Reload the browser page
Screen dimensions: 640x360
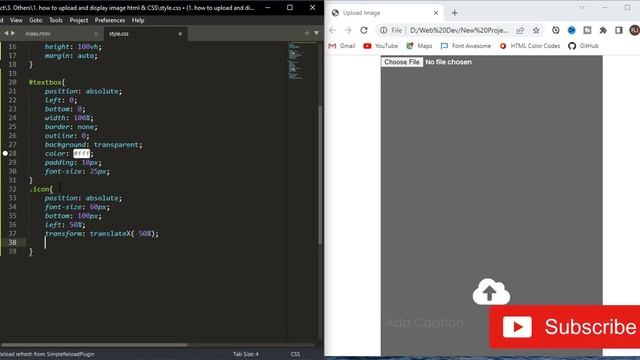(x=364, y=30)
